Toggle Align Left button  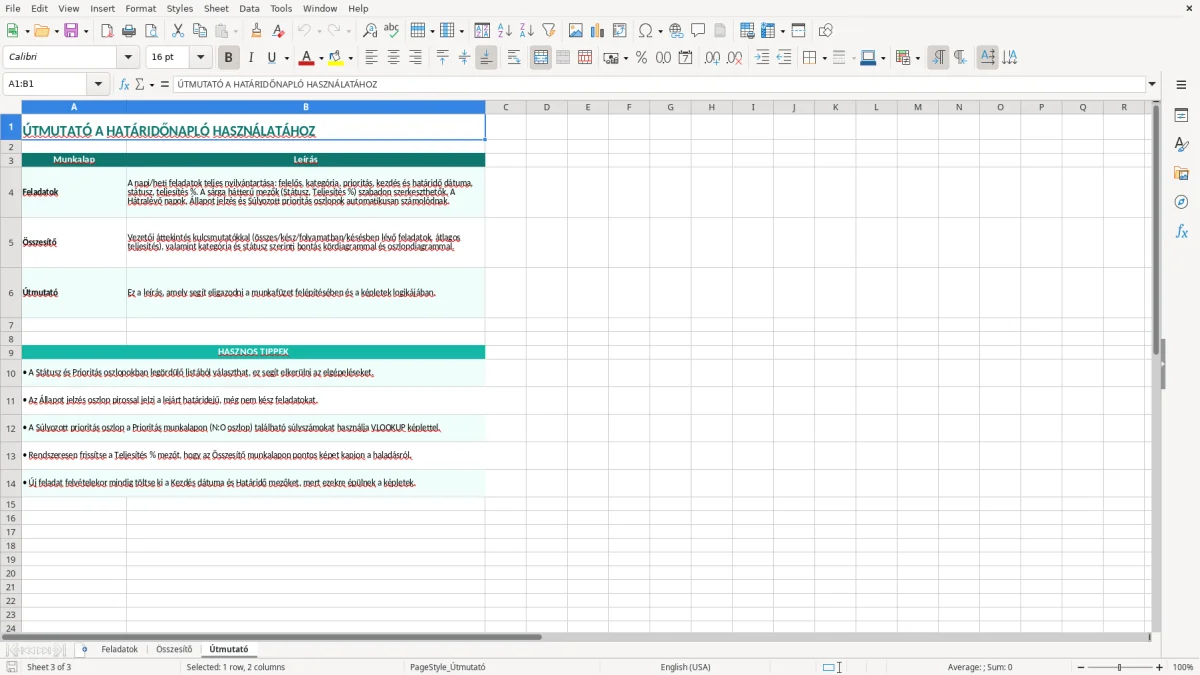pyautogui.click(x=372, y=58)
